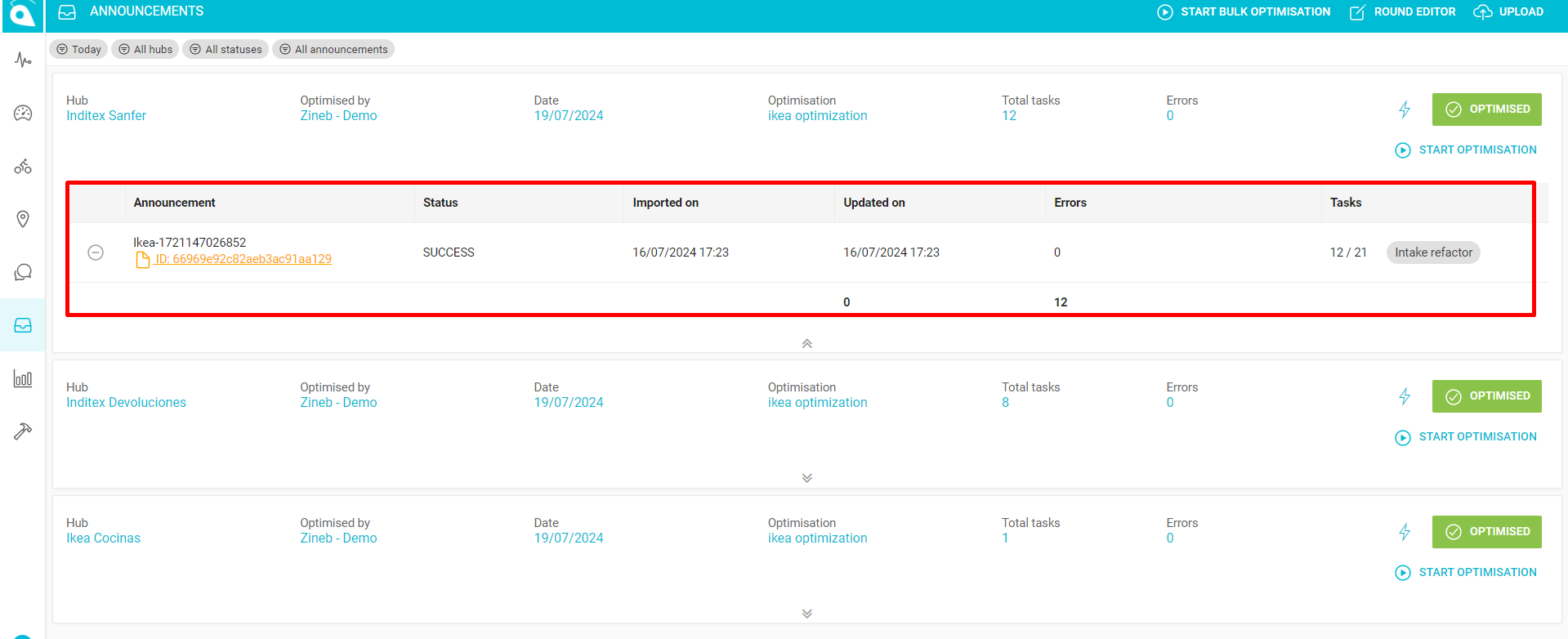Screen dimensions: 1568x639
Task: Open the chat messages sidebar icon
Action: 23,272
